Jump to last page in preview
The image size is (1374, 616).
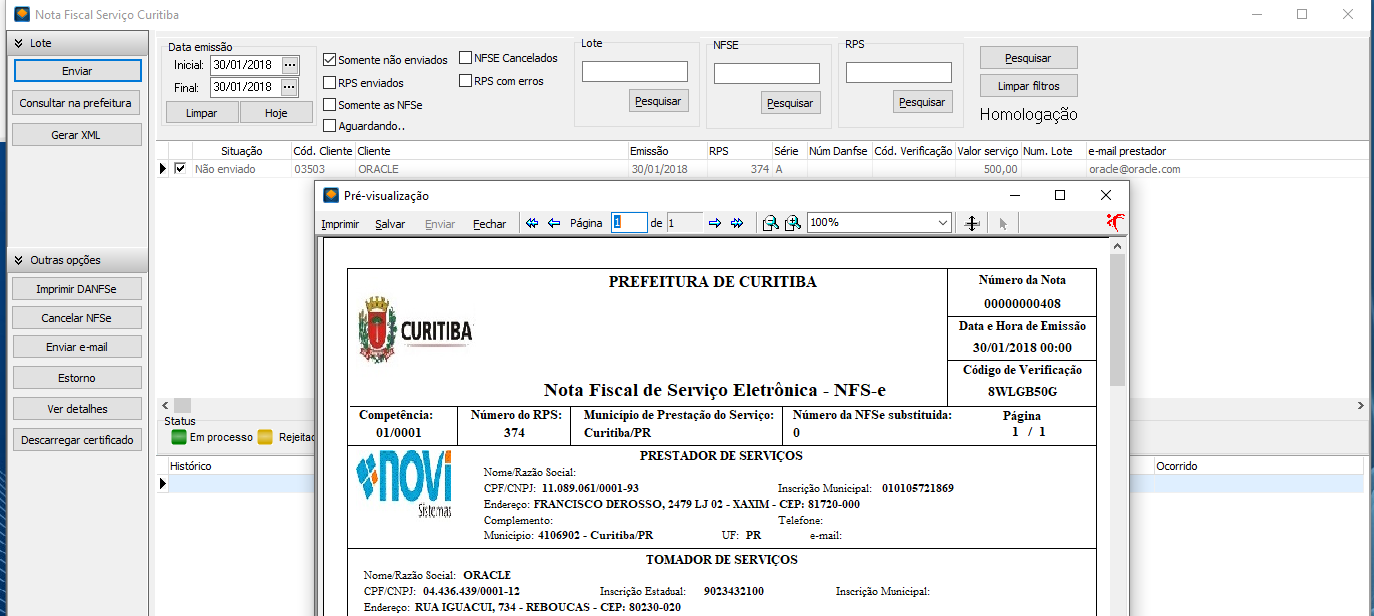click(737, 224)
